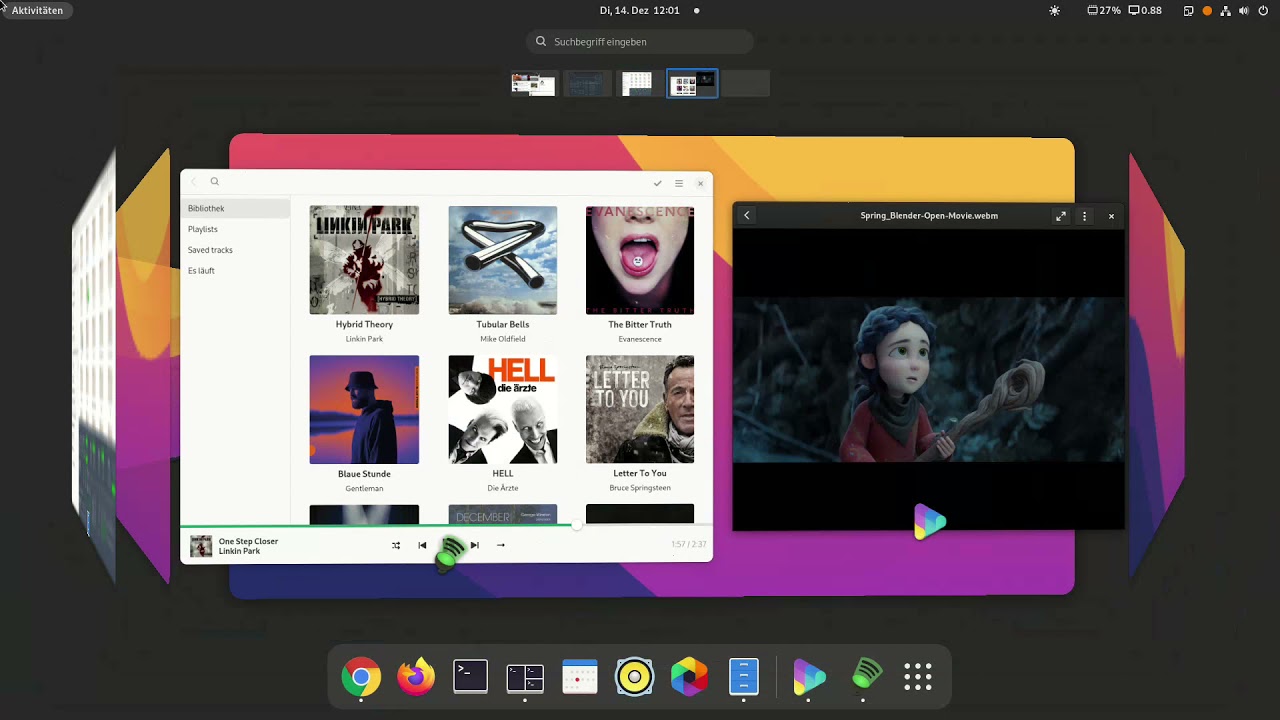Open the hamburger menu of the music app
The width and height of the screenshot is (1280, 720).
point(679,183)
